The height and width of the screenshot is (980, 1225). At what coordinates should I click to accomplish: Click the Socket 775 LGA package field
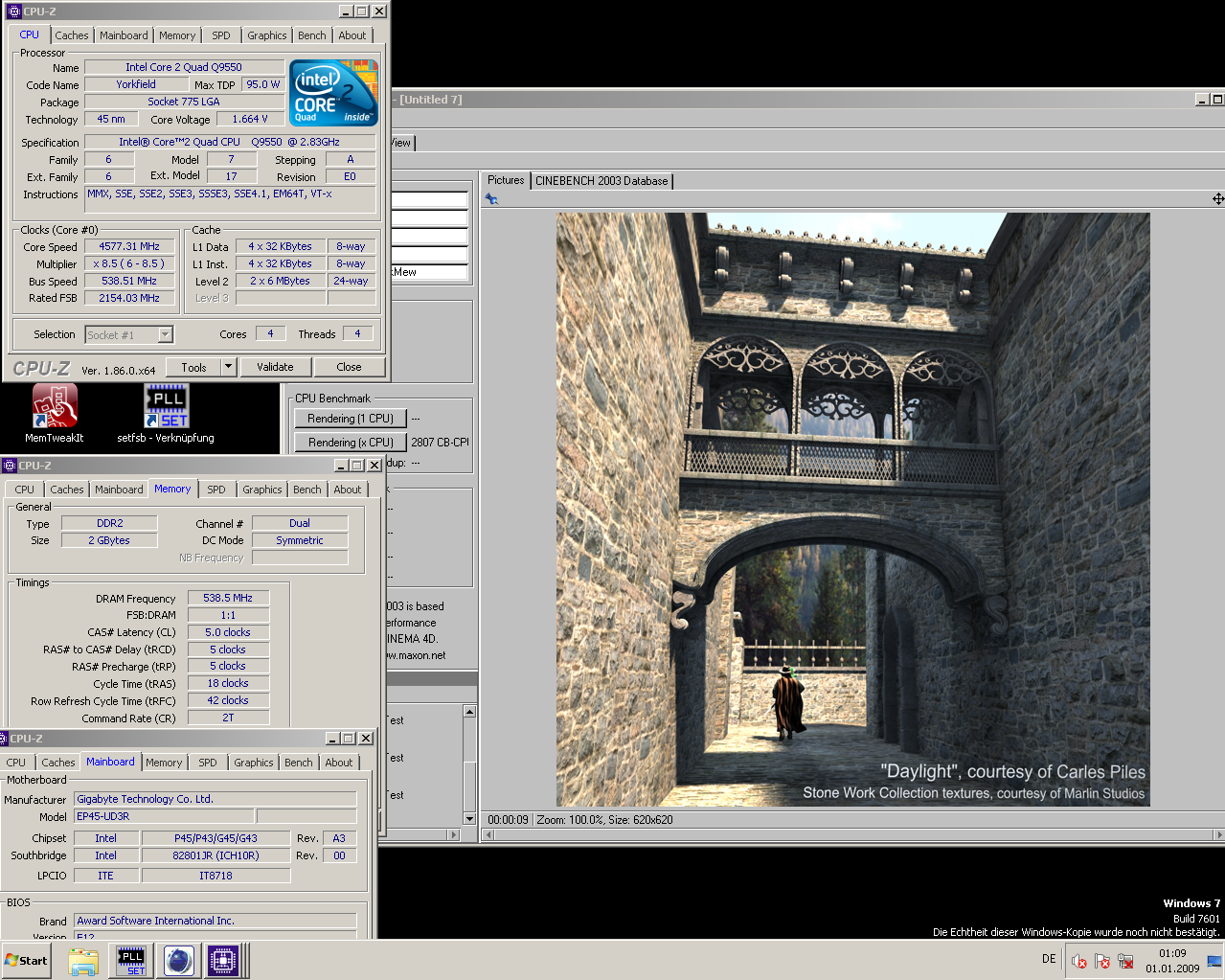[184, 102]
